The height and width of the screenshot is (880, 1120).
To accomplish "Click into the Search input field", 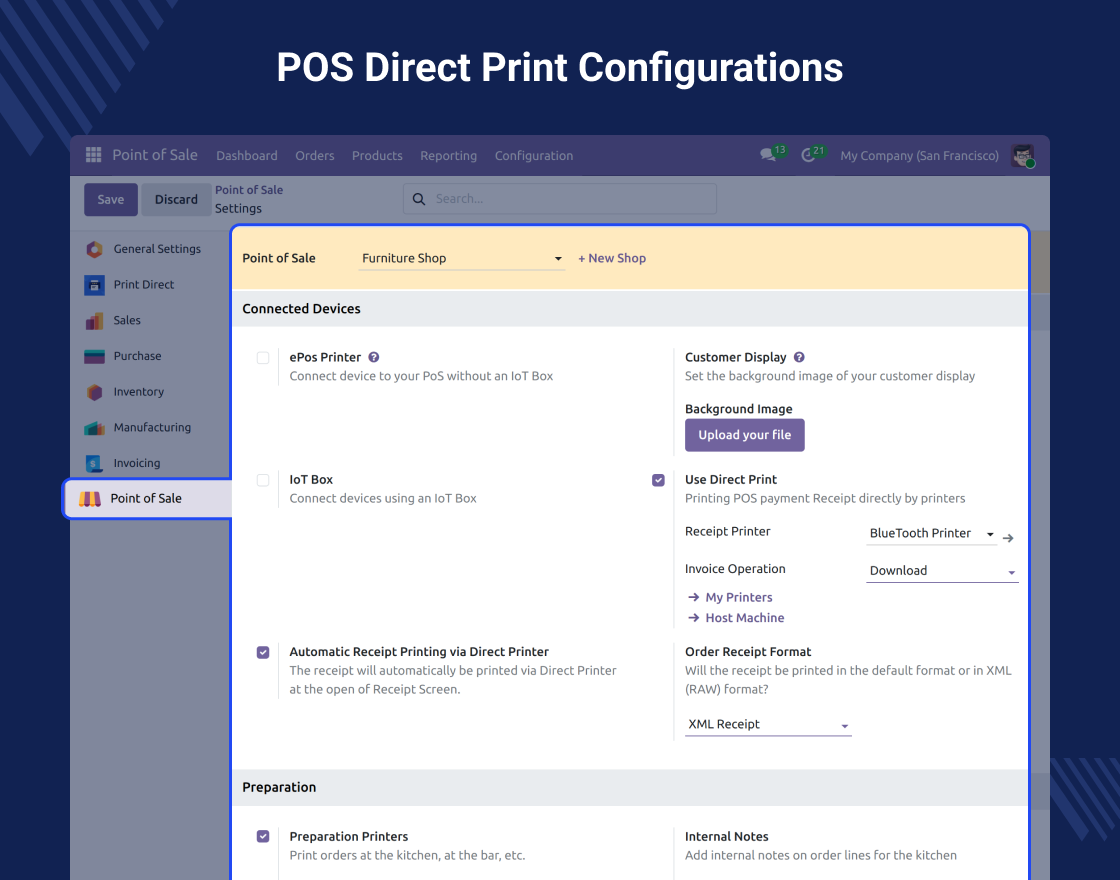I will click(x=570, y=199).
